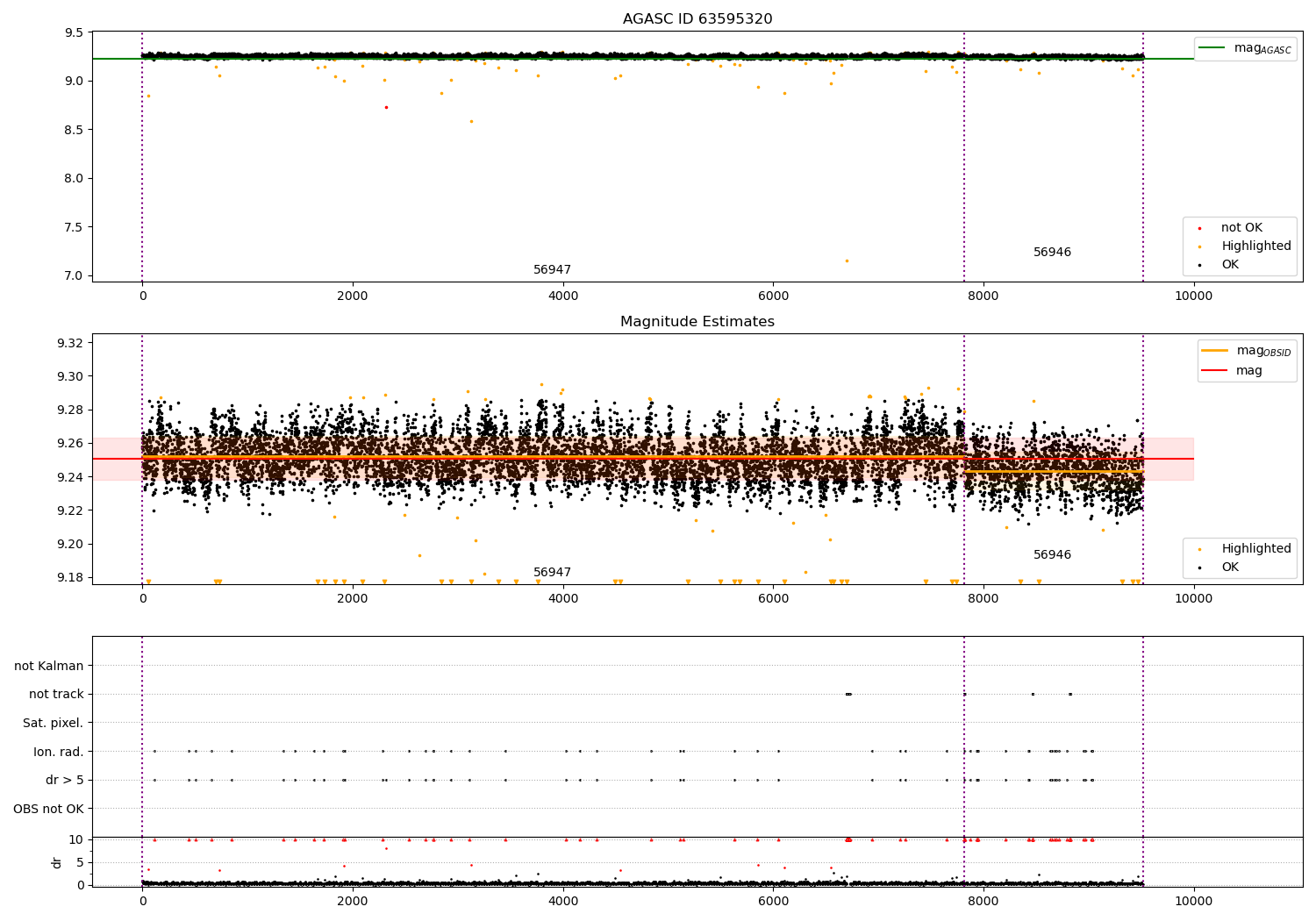1316x921 pixels.
Task: Select the 'mag AGASC' legend label
Action: [x=1262, y=48]
